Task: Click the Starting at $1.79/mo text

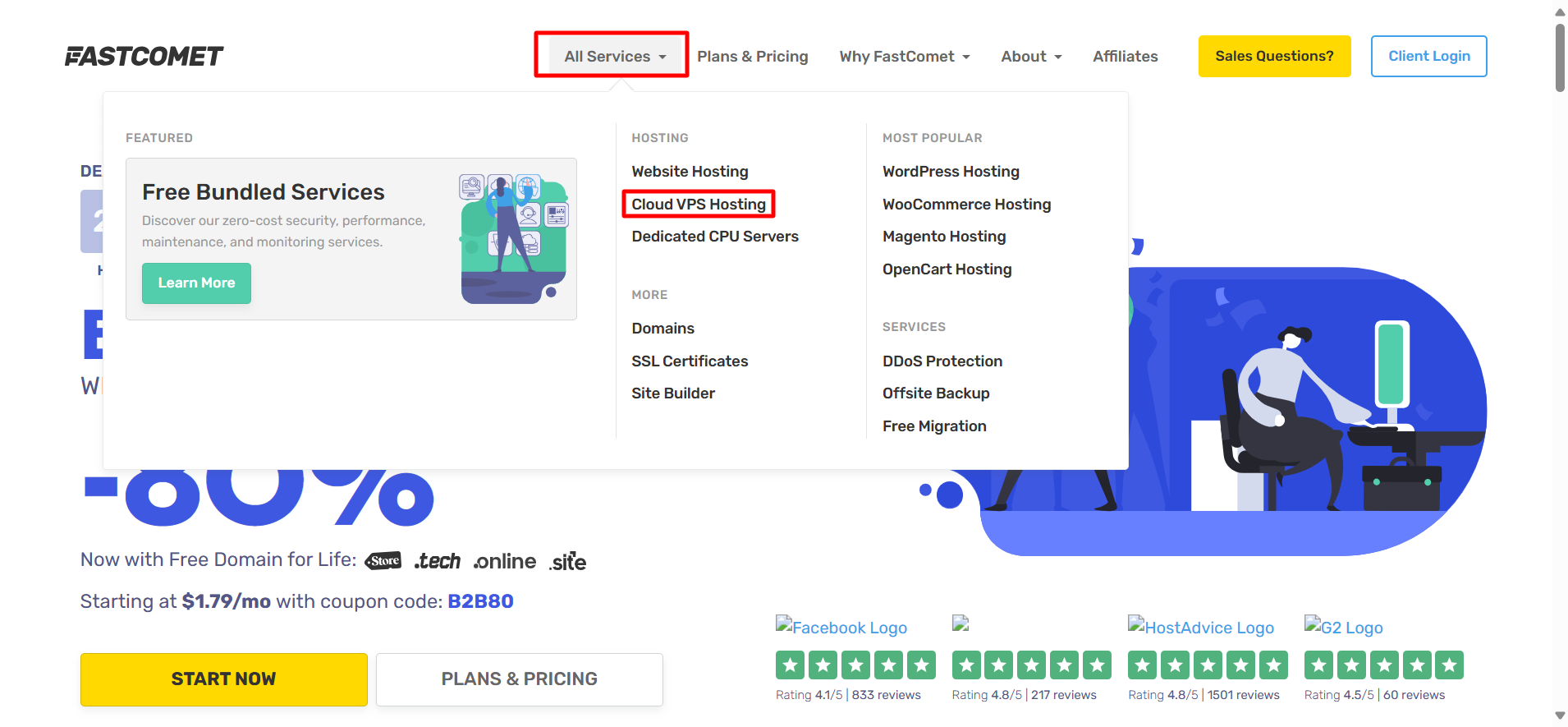Action: coord(176,601)
